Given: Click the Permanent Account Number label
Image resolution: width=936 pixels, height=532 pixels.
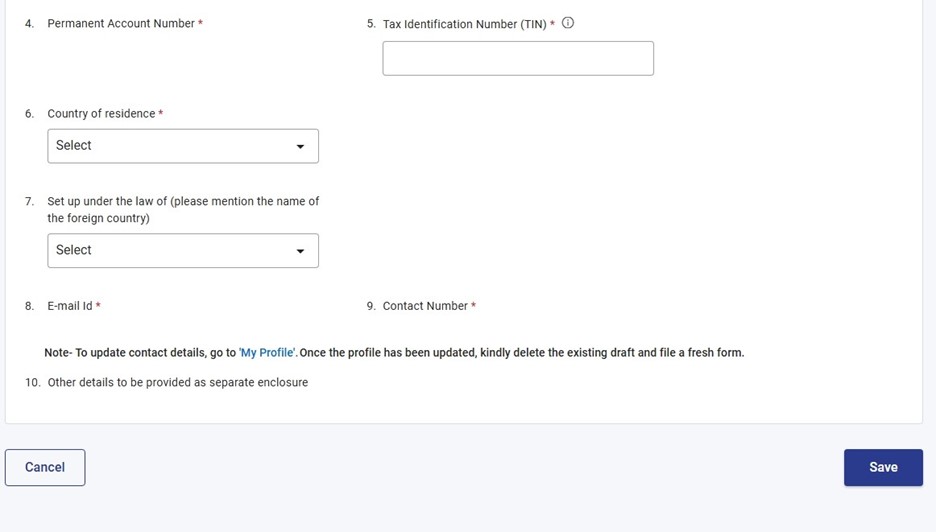Looking at the screenshot, I should click(x=121, y=23).
